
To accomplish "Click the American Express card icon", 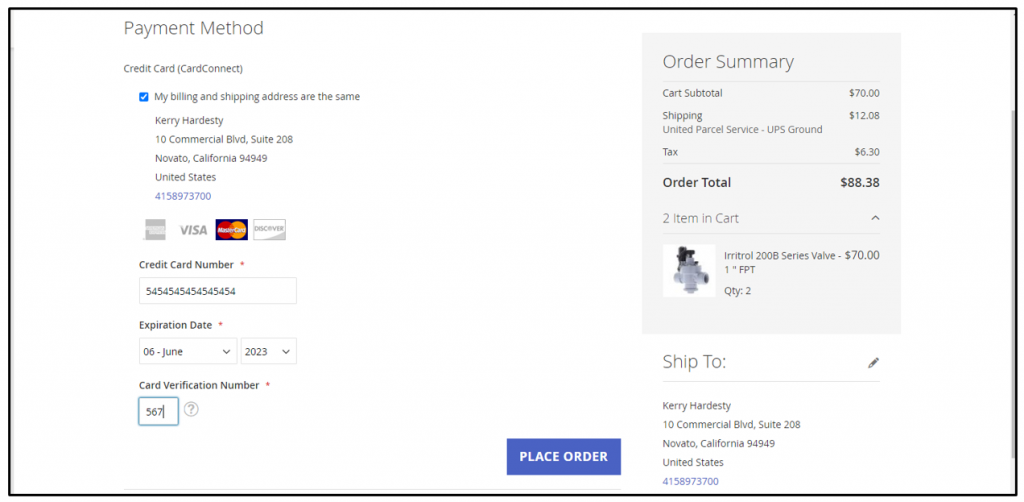I will (x=154, y=230).
